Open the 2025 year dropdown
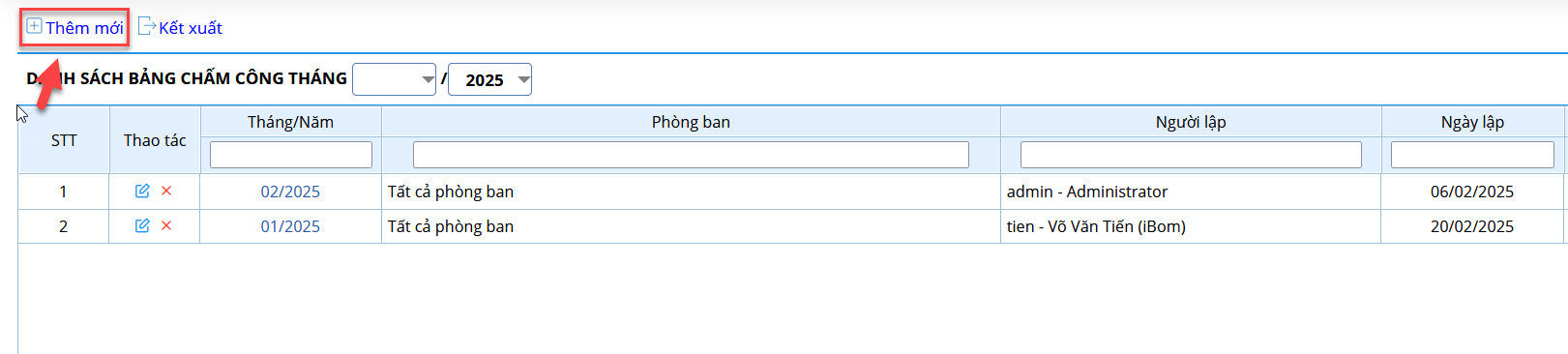The height and width of the screenshot is (354, 1568). pos(489,79)
